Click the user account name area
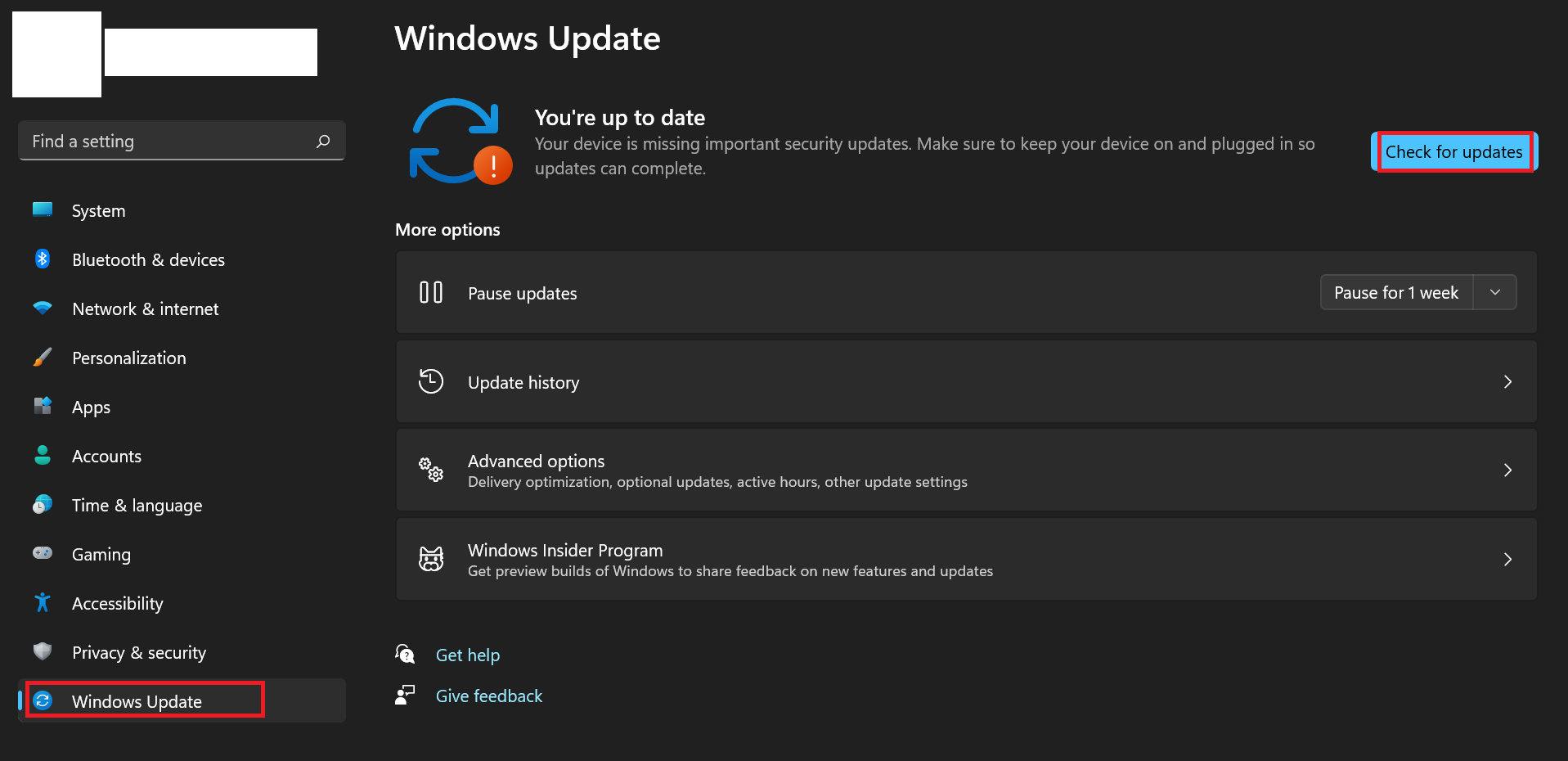1568x761 pixels. [x=211, y=52]
